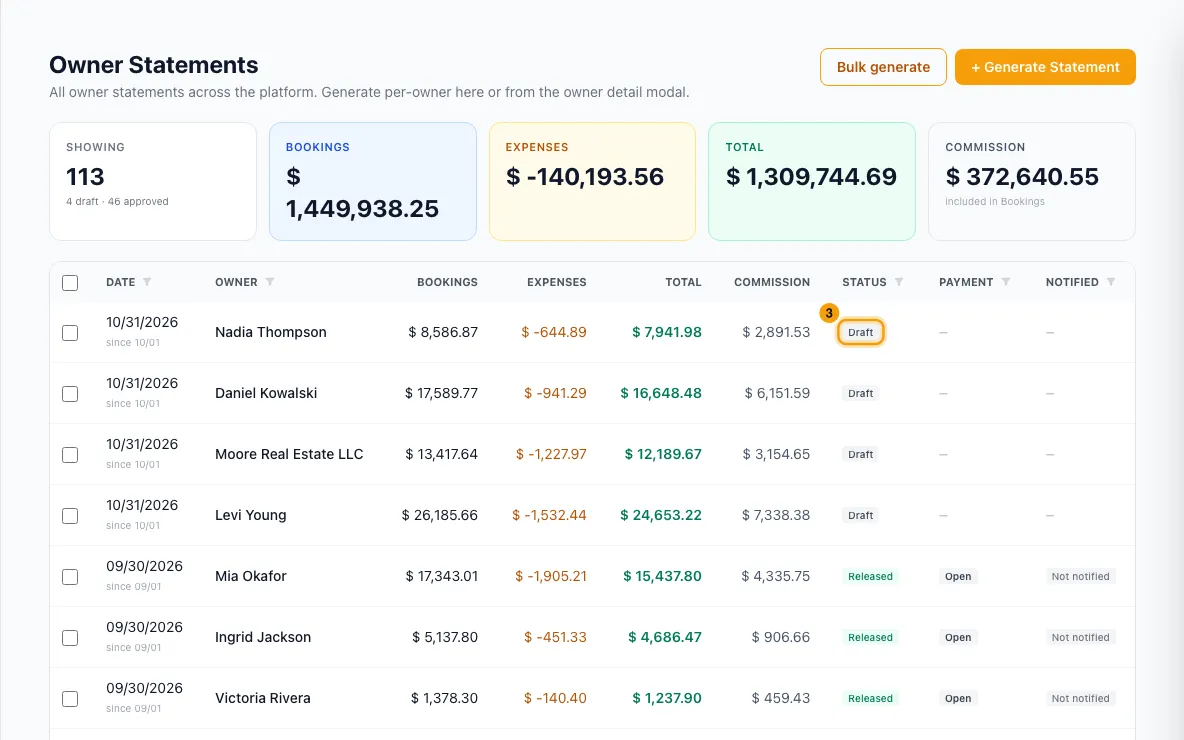Viewport: 1184px width, 740px height.
Task: Open the Moore Real Estate LLC statement
Action: (x=289, y=455)
